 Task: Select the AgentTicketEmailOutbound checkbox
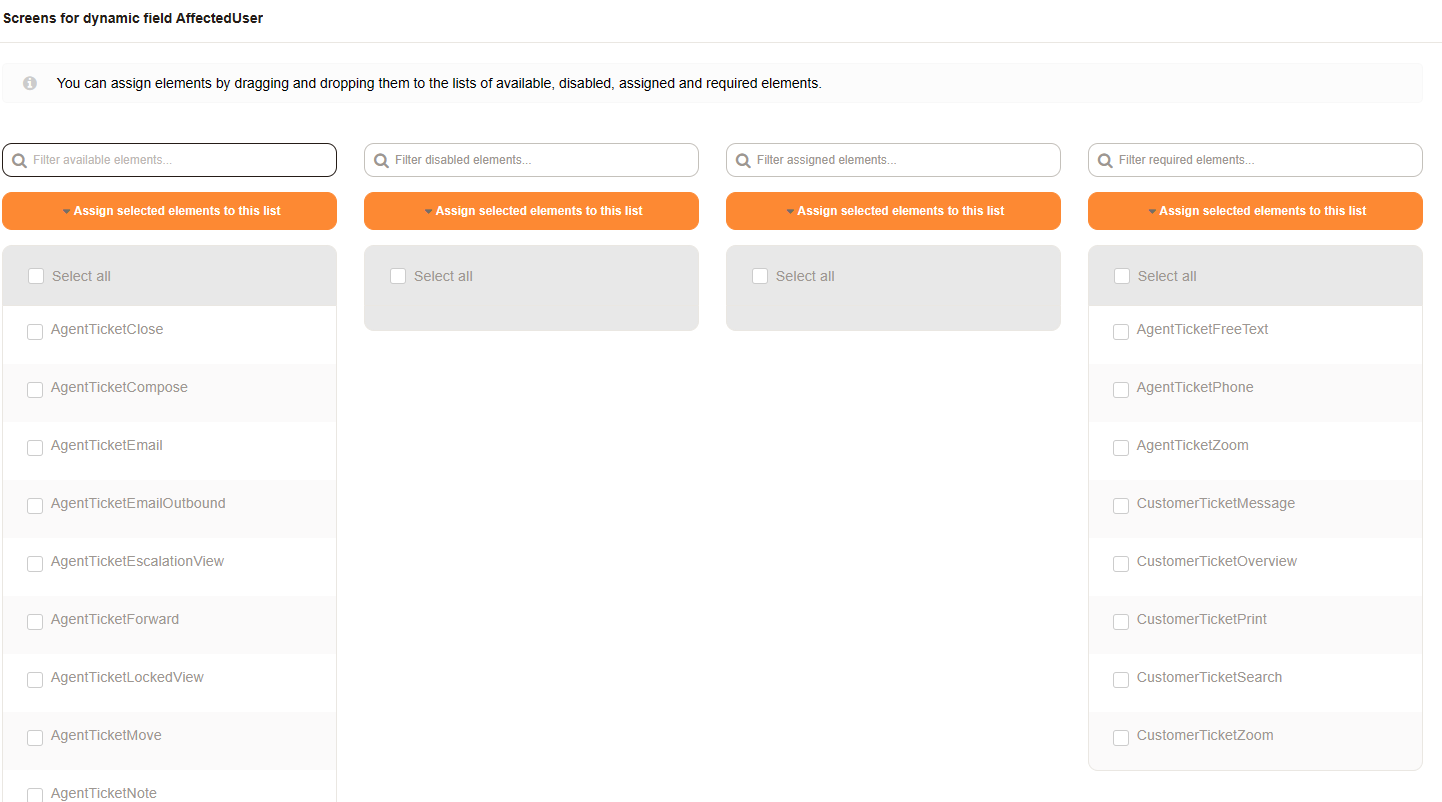pos(35,505)
